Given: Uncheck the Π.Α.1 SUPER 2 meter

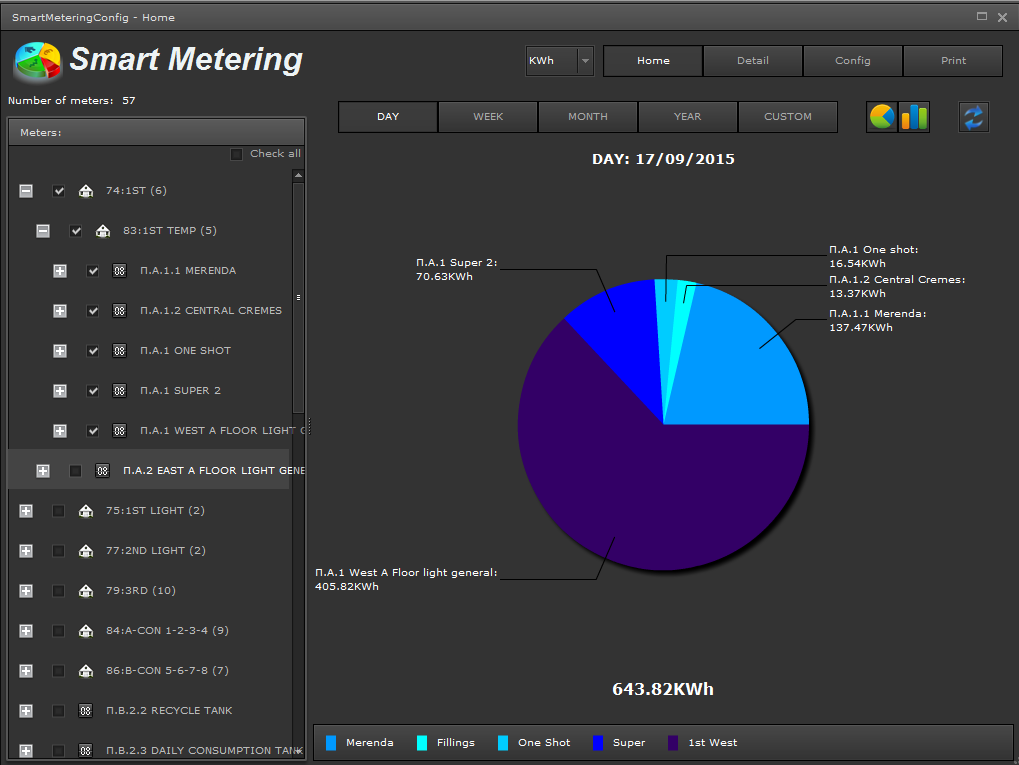Looking at the screenshot, I should pyautogui.click(x=93, y=391).
